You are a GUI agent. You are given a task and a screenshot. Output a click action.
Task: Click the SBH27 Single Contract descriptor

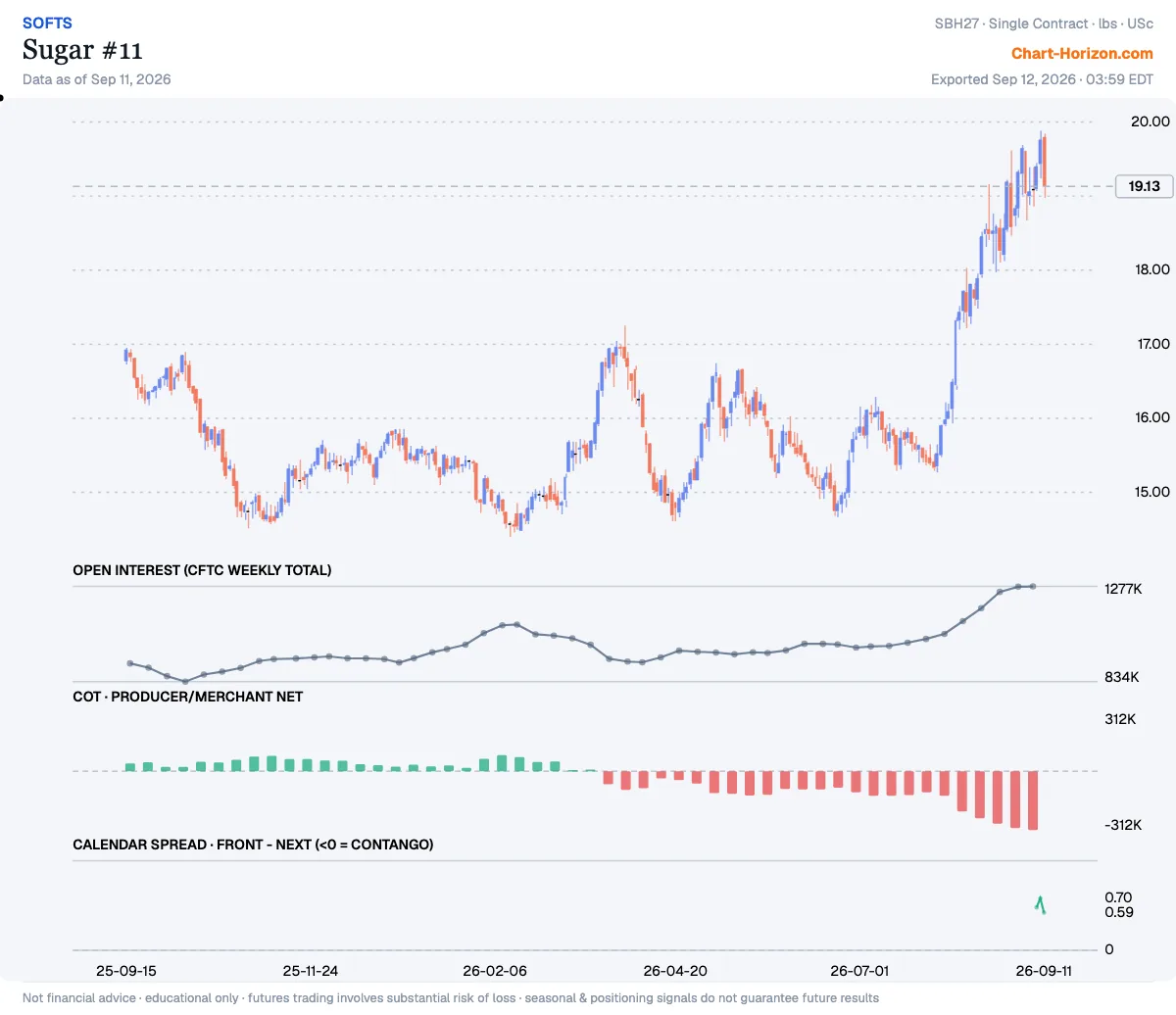pyautogui.click(x=1044, y=24)
